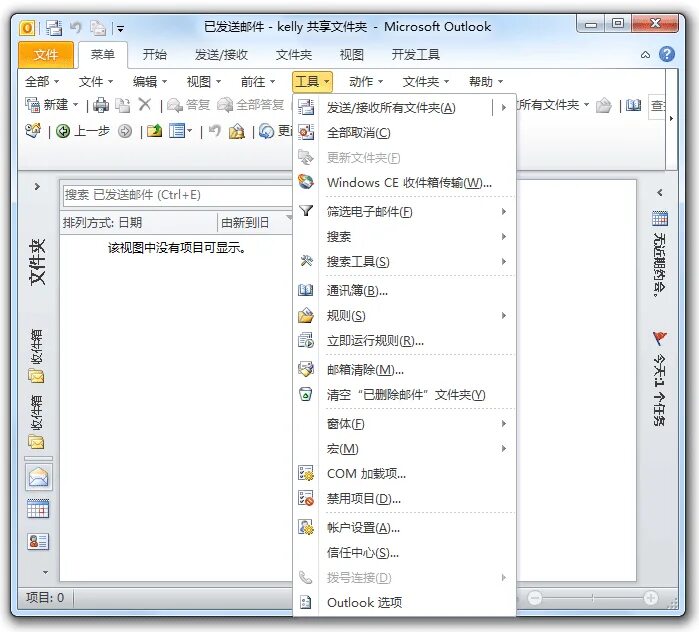Open the 窗体(F) submenu
699x632 pixels.
coord(404,423)
